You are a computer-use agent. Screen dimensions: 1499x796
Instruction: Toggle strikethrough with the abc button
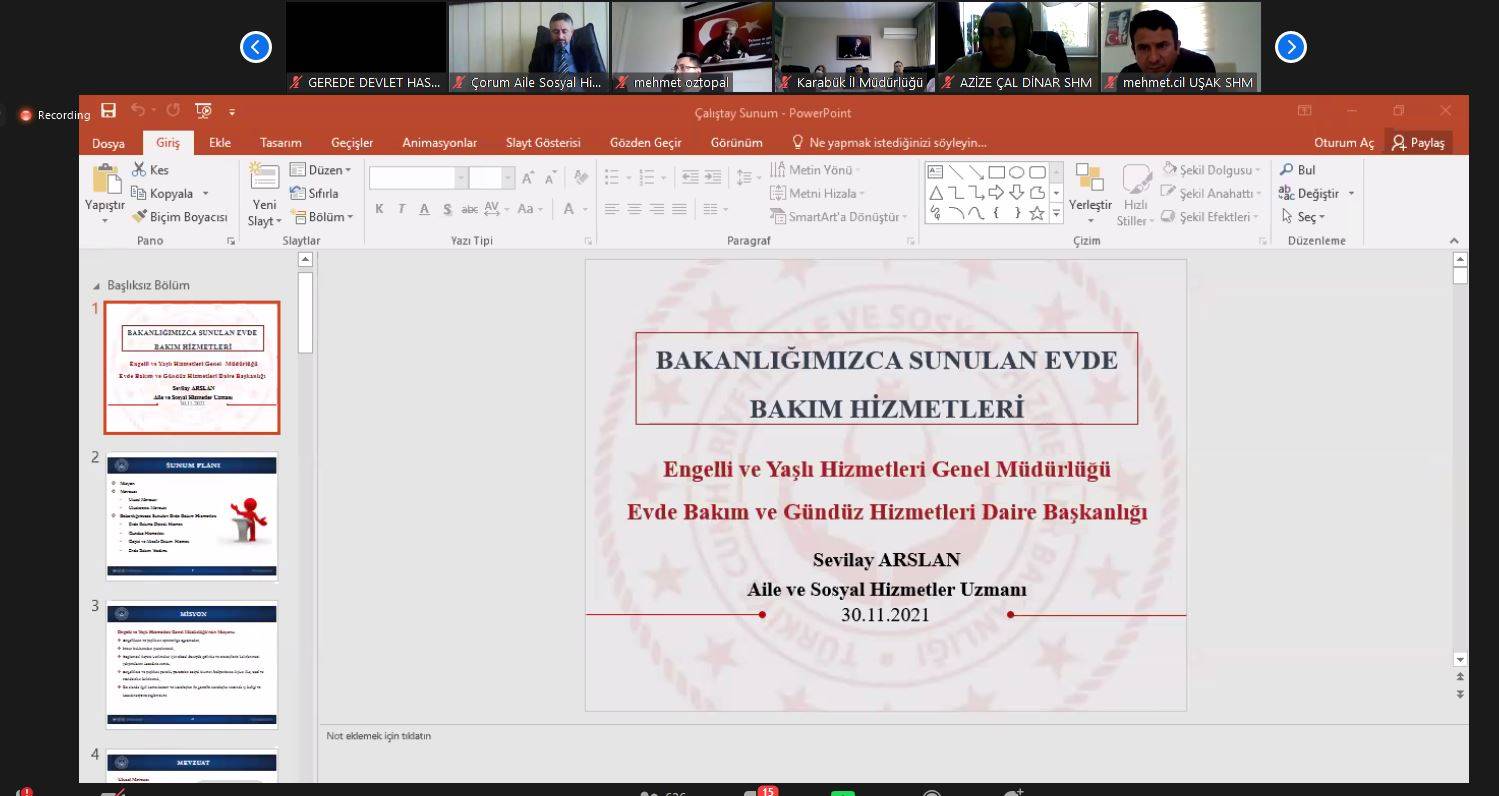click(469, 209)
